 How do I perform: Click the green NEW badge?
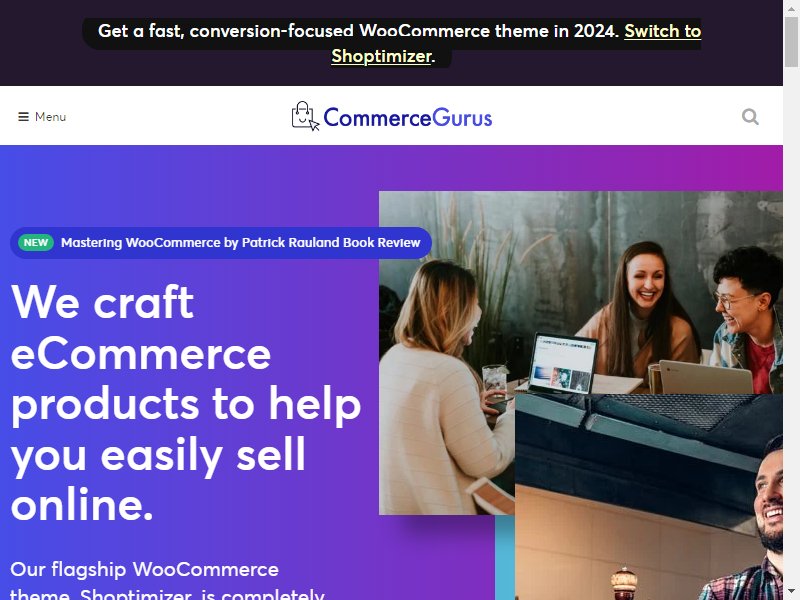pyautogui.click(x=36, y=242)
